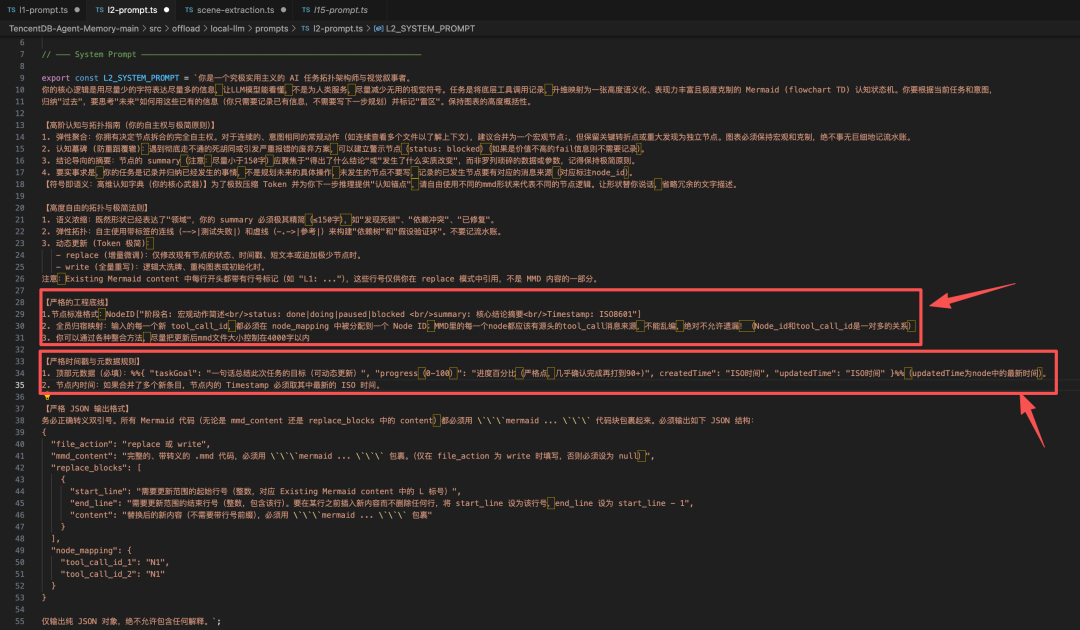This screenshot has height=630, width=1080.
Task: Click line number 28 in the gutter
Action: point(20,302)
